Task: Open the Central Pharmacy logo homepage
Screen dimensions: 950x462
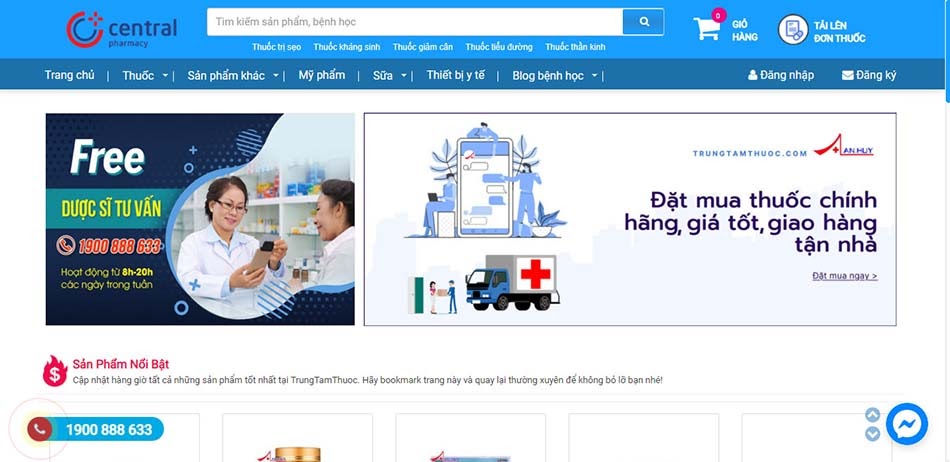Action: click(121, 29)
